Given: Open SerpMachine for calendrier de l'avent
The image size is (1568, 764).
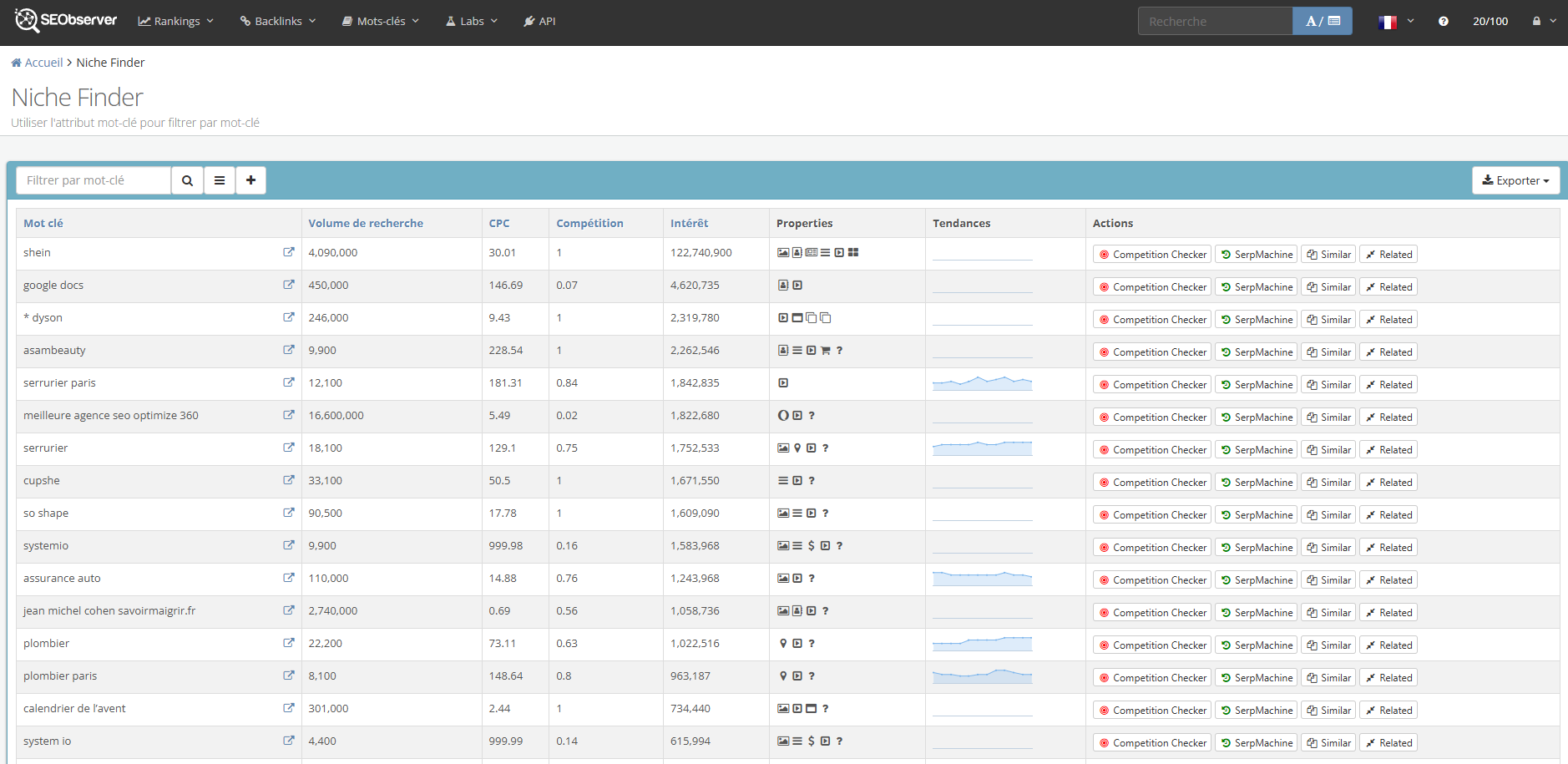Looking at the screenshot, I should 1256,711.
